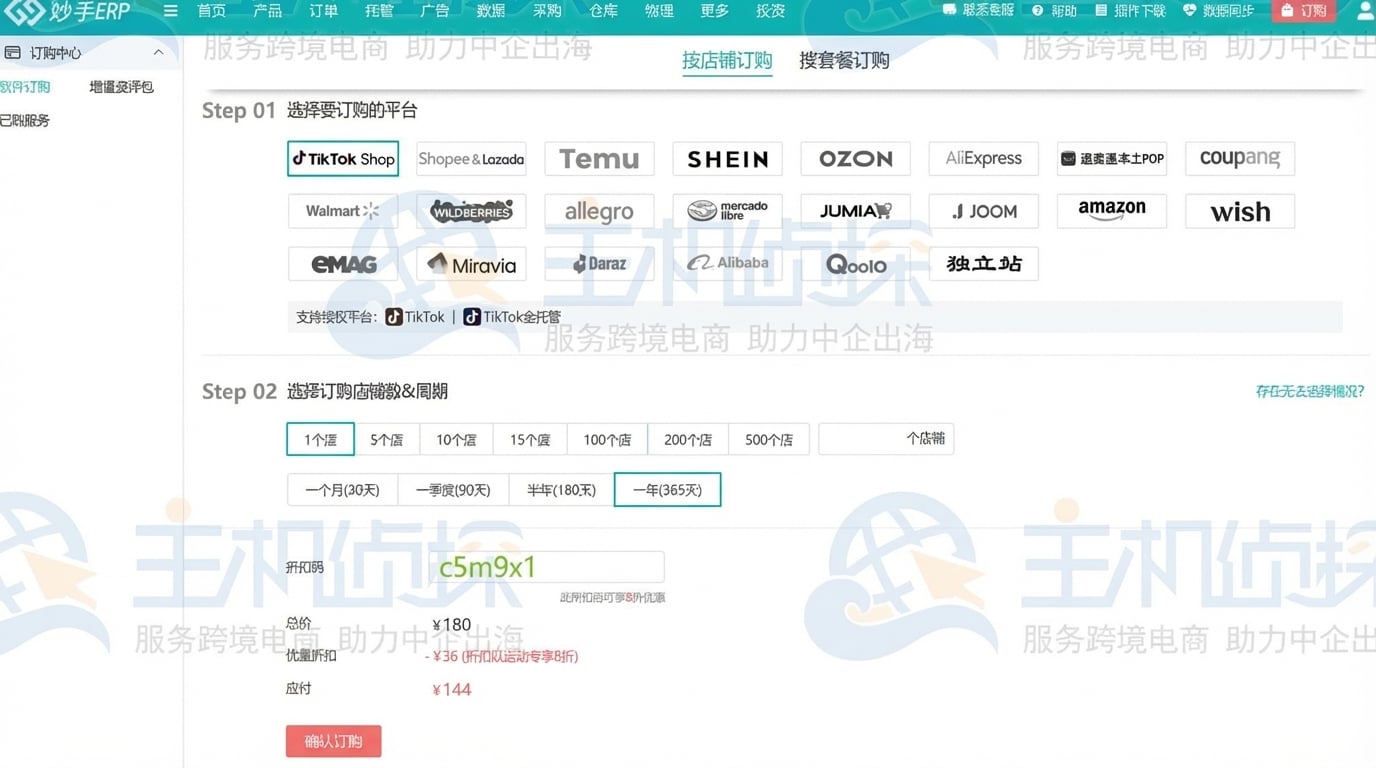
Task: Switch to the 按套餐订购 tab
Action: (x=844, y=61)
